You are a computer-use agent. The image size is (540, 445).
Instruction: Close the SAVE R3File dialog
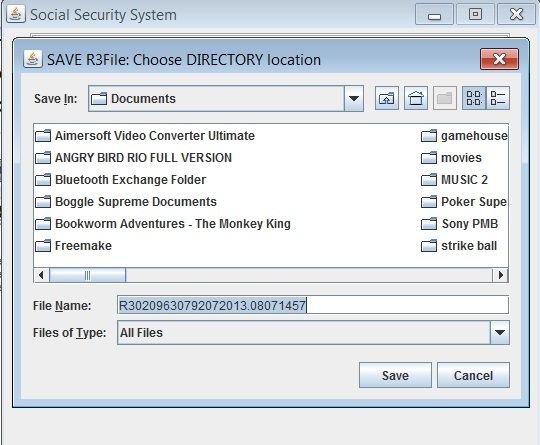(499, 59)
